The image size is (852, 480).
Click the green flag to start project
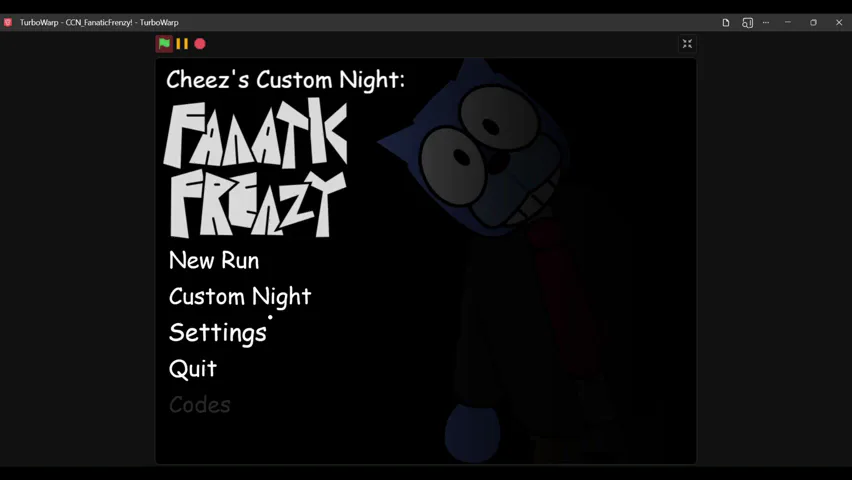(164, 43)
